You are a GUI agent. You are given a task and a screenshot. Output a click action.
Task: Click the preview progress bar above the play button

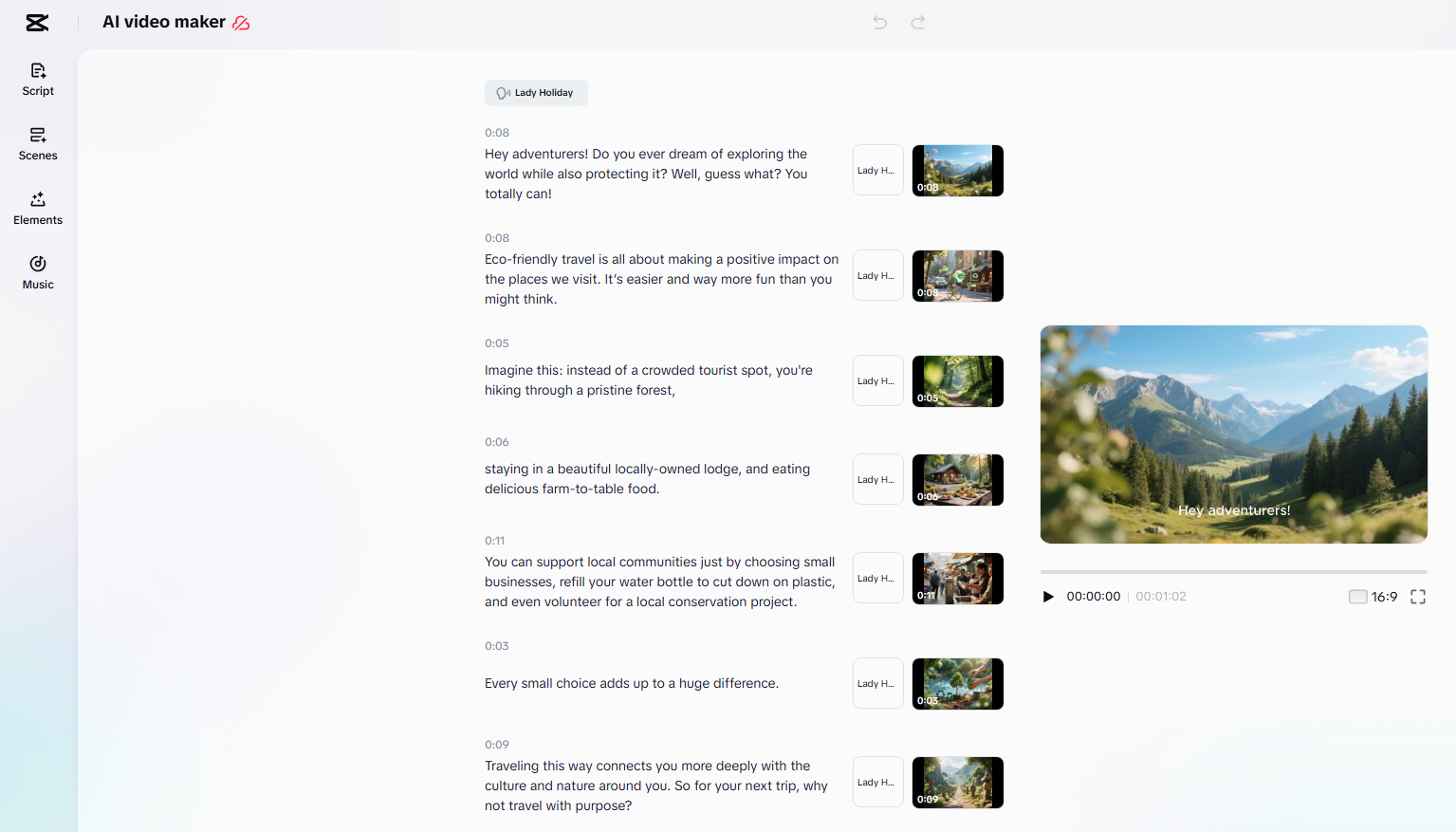tap(1233, 571)
